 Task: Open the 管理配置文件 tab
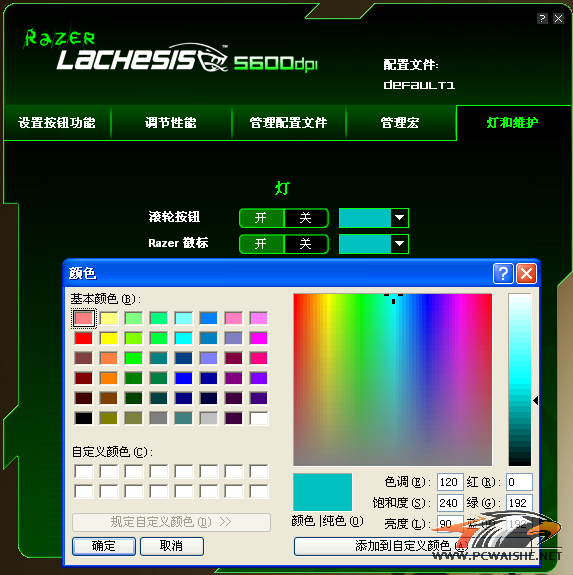289,122
